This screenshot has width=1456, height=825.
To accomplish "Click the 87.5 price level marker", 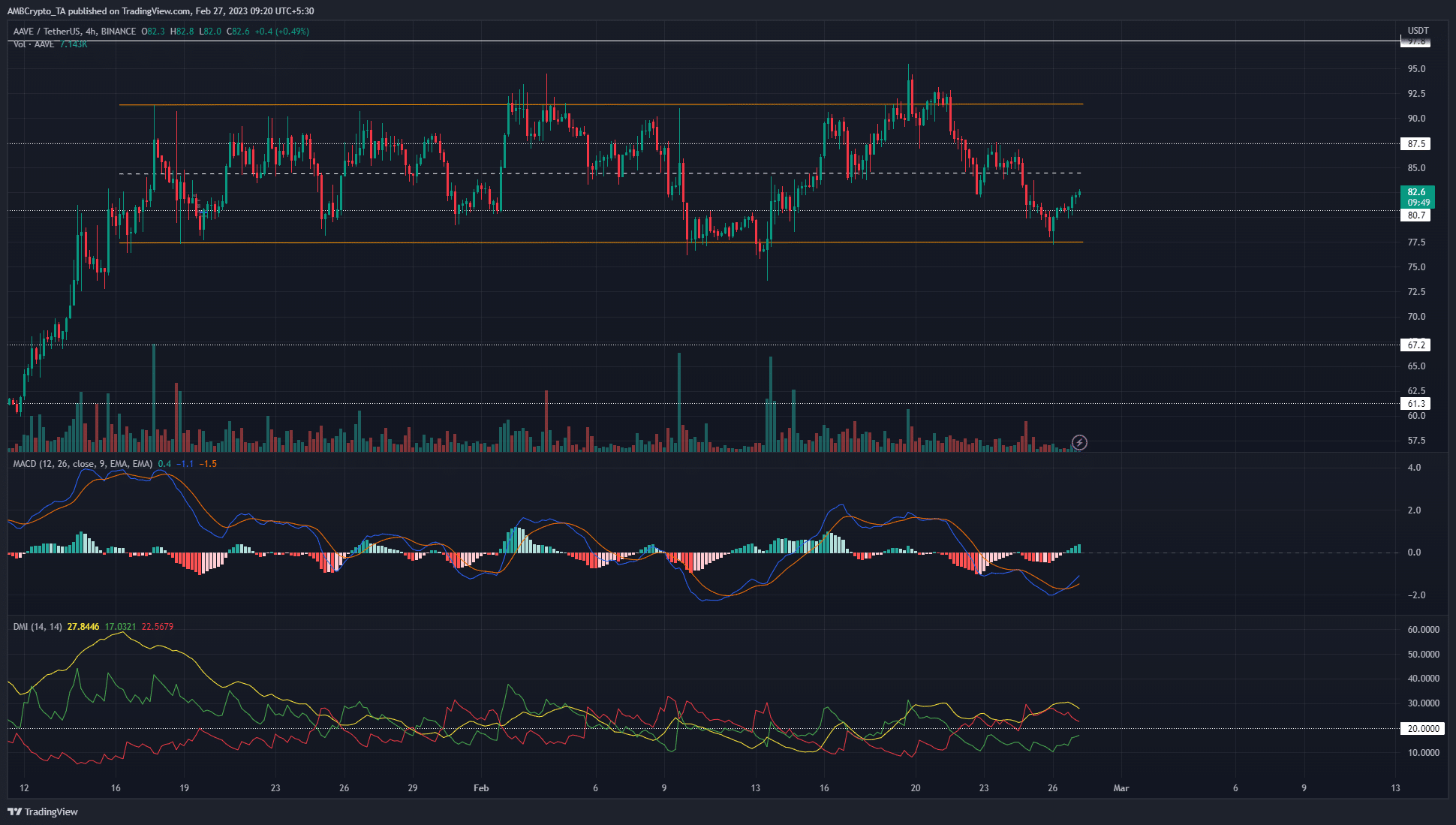I will pyautogui.click(x=1414, y=143).
